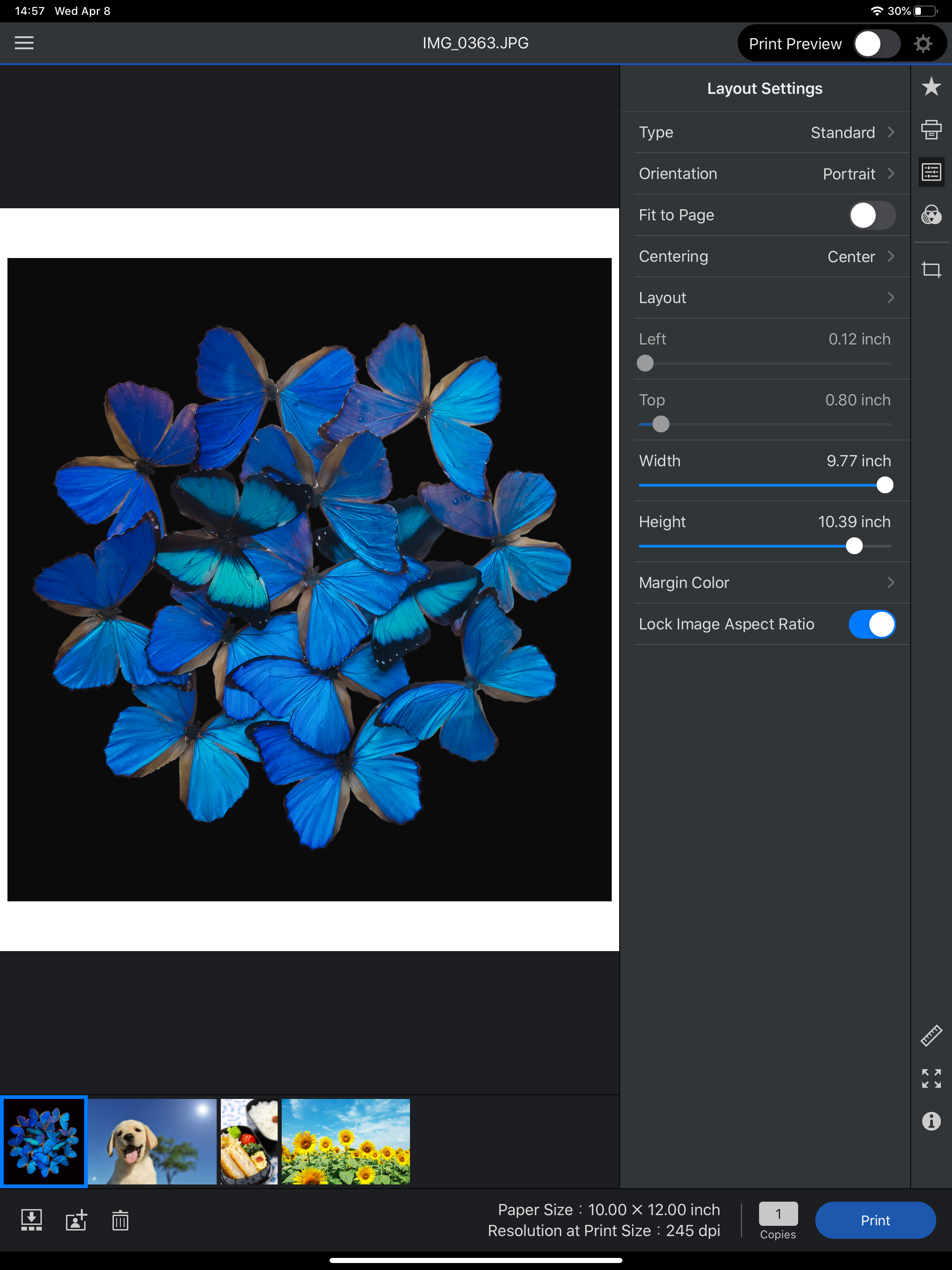Select the crop tool icon
Viewport: 952px width, 1270px height.
pos(931,269)
